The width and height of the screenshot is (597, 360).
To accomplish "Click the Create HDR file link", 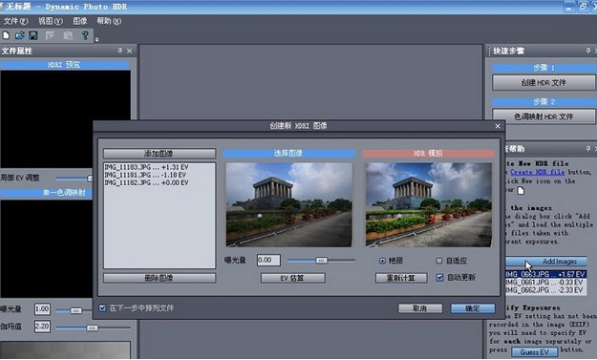I will tap(537, 172).
